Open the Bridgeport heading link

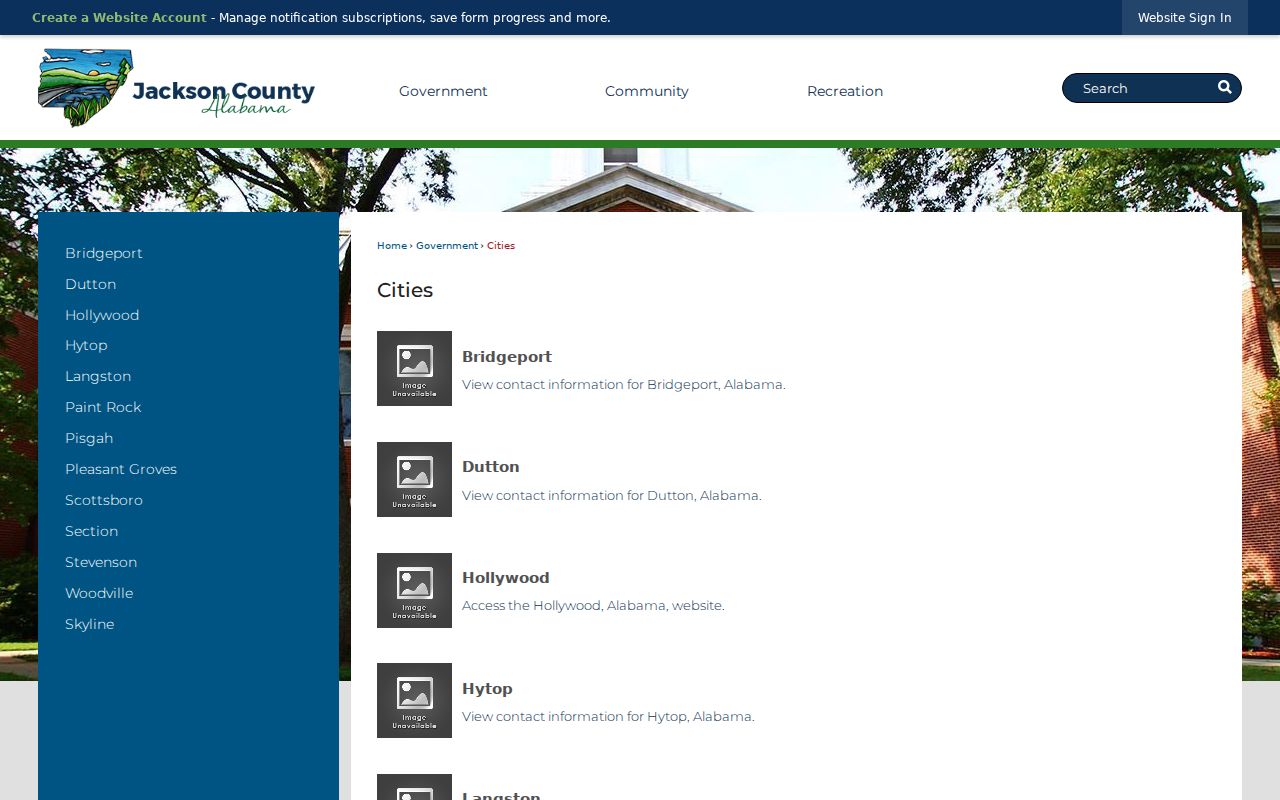click(507, 357)
